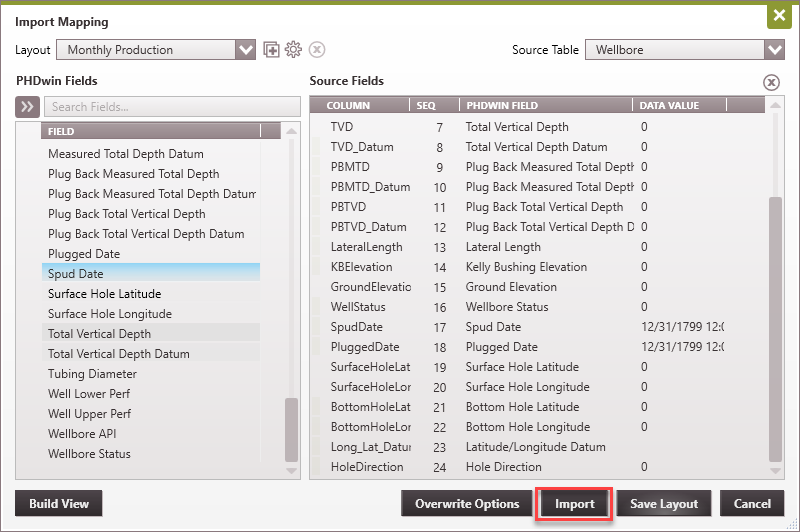The width and height of the screenshot is (800, 532).
Task: Open the Layout dropdown arrow
Action: [245, 49]
